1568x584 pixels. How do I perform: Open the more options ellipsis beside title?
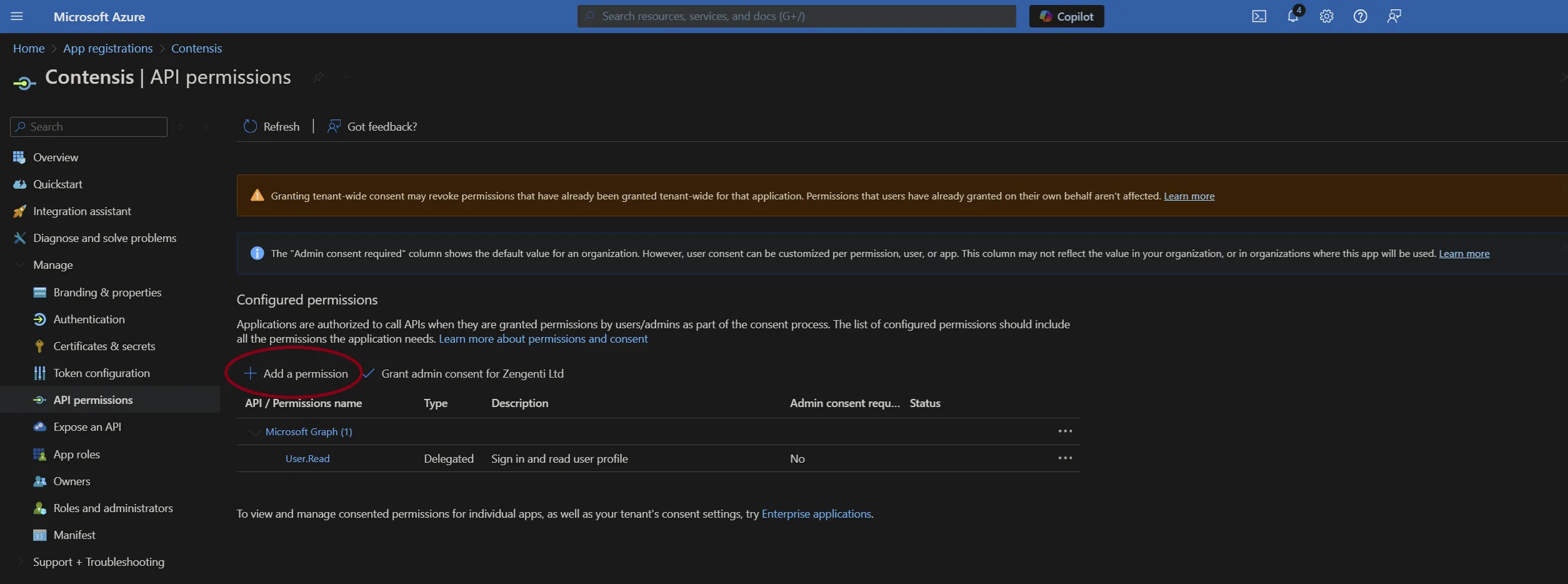point(345,77)
